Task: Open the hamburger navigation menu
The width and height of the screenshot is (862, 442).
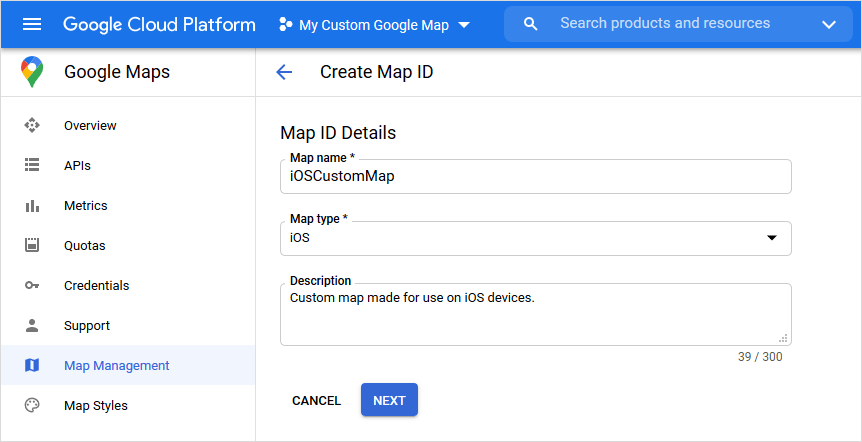Action: 32,24
